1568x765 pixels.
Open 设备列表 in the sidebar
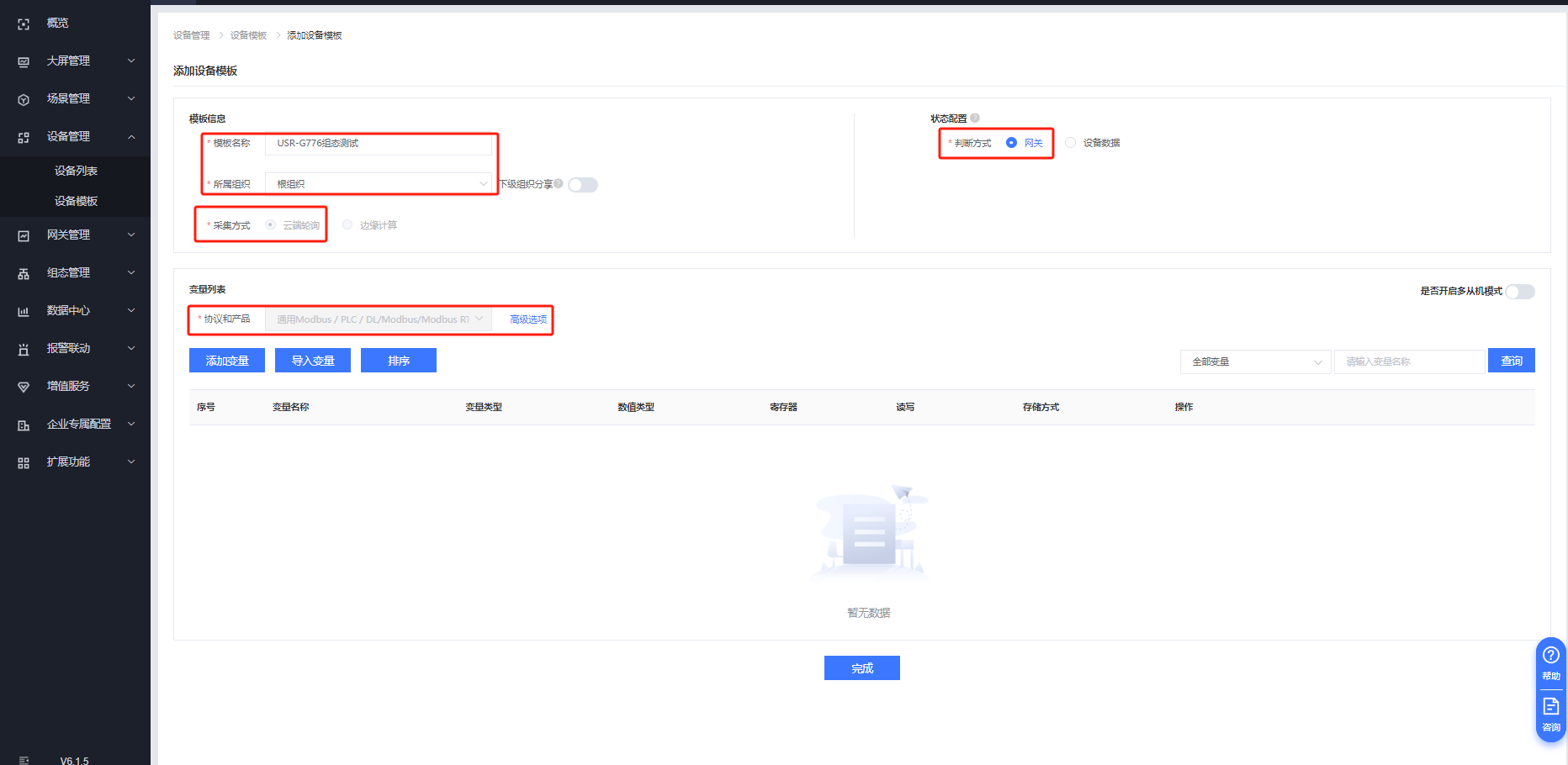76,171
